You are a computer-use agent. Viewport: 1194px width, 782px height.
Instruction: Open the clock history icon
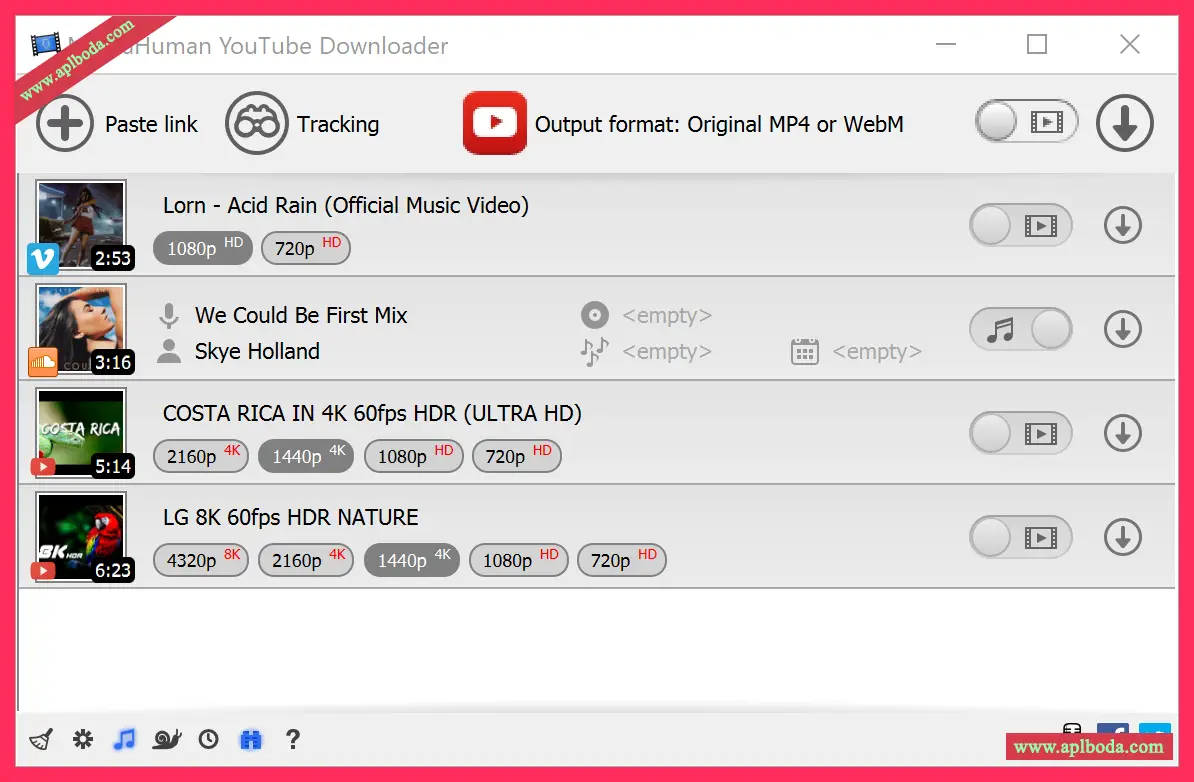(208, 739)
